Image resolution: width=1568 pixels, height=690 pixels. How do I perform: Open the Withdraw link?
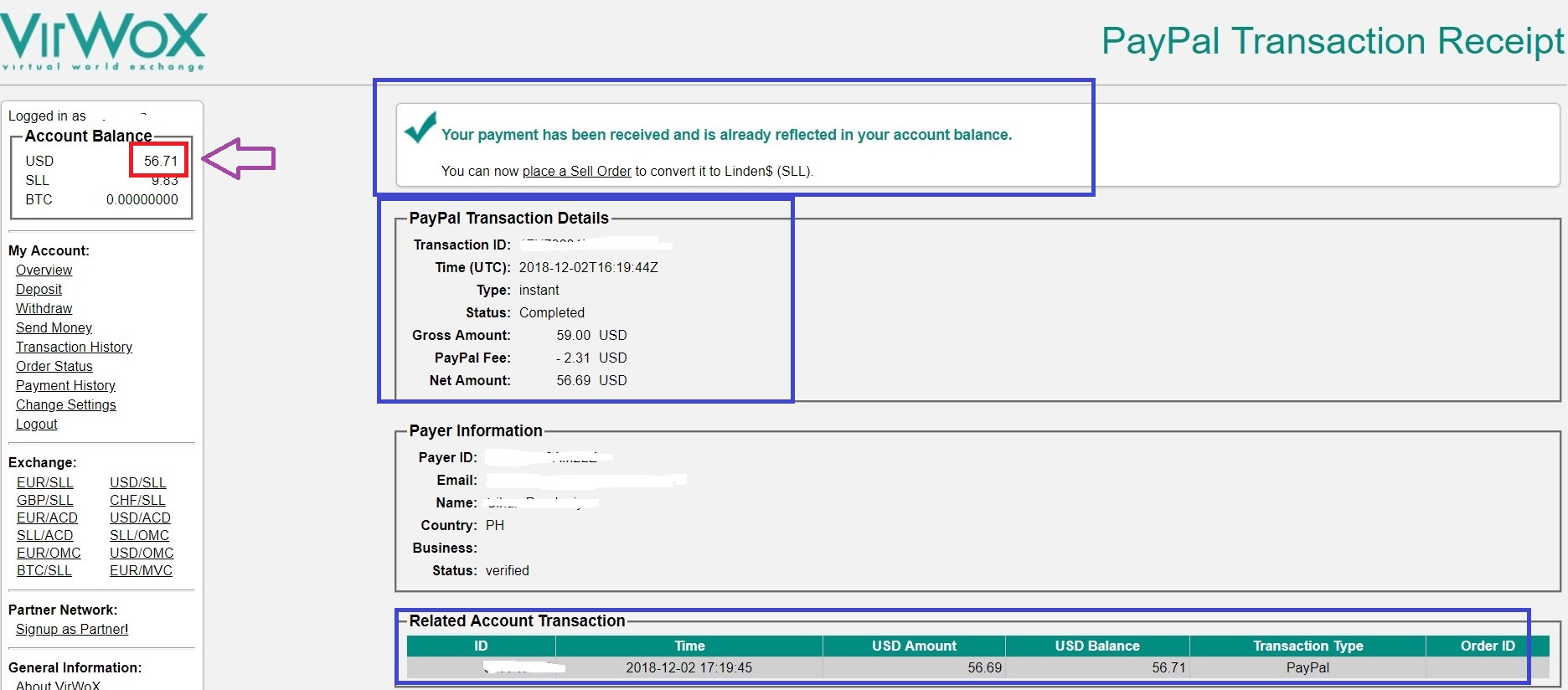tap(44, 308)
